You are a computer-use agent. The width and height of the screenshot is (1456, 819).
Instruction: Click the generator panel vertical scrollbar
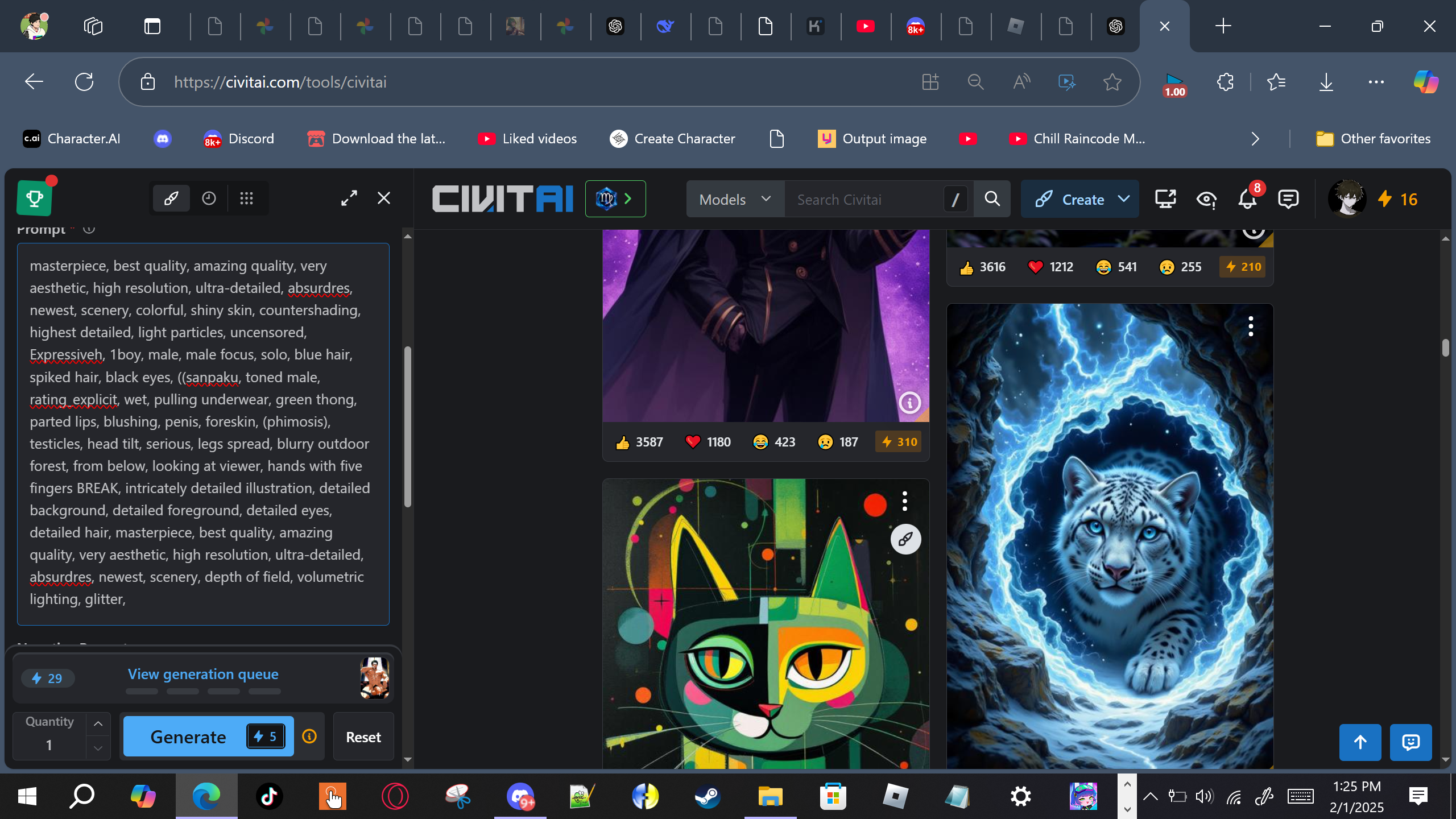[407, 427]
